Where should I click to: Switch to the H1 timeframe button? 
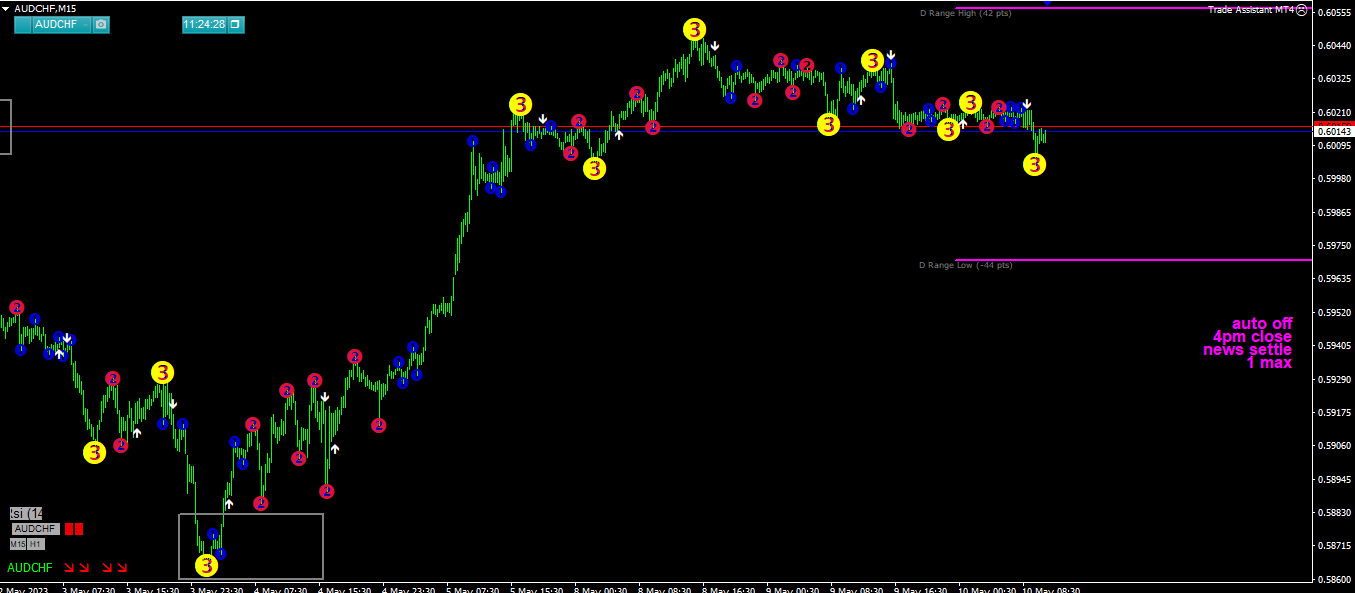click(x=36, y=544)
